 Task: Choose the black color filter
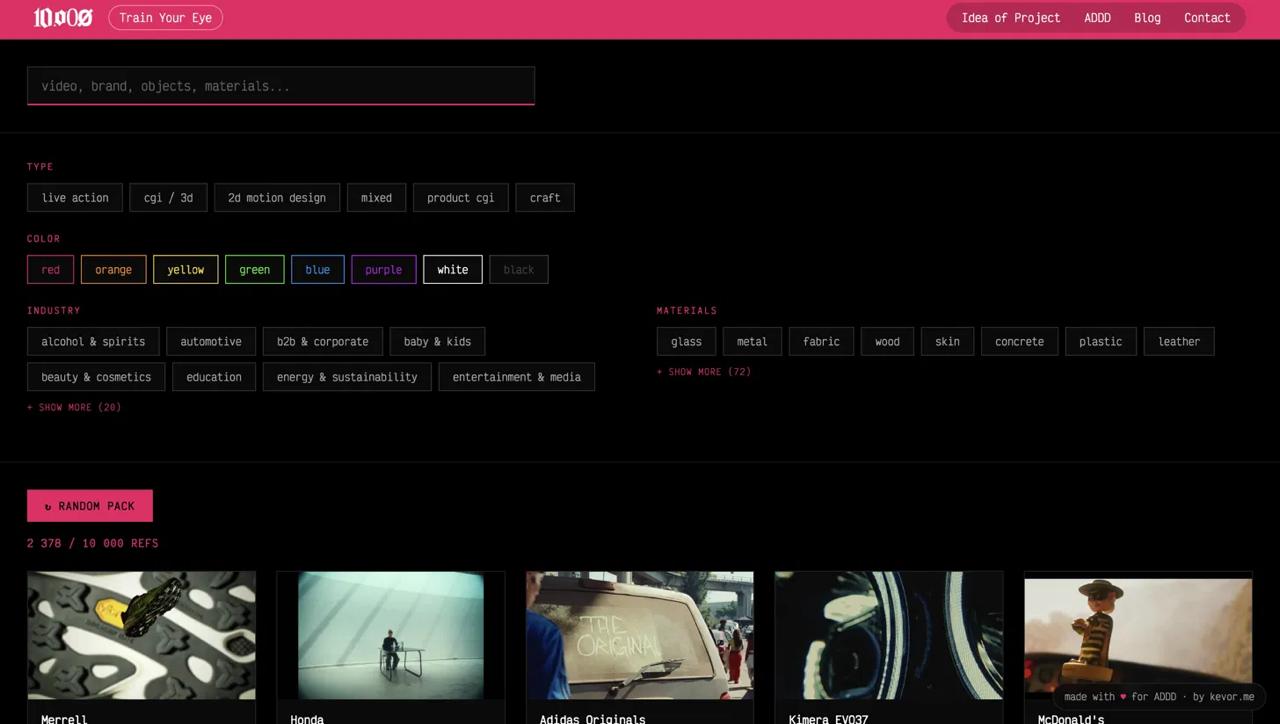pyautogui.click(x=518, y=270)
